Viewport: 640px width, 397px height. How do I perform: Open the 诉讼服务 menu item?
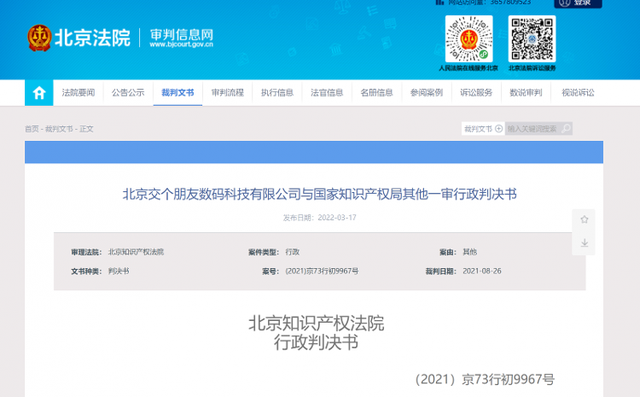tap(476, 93)
